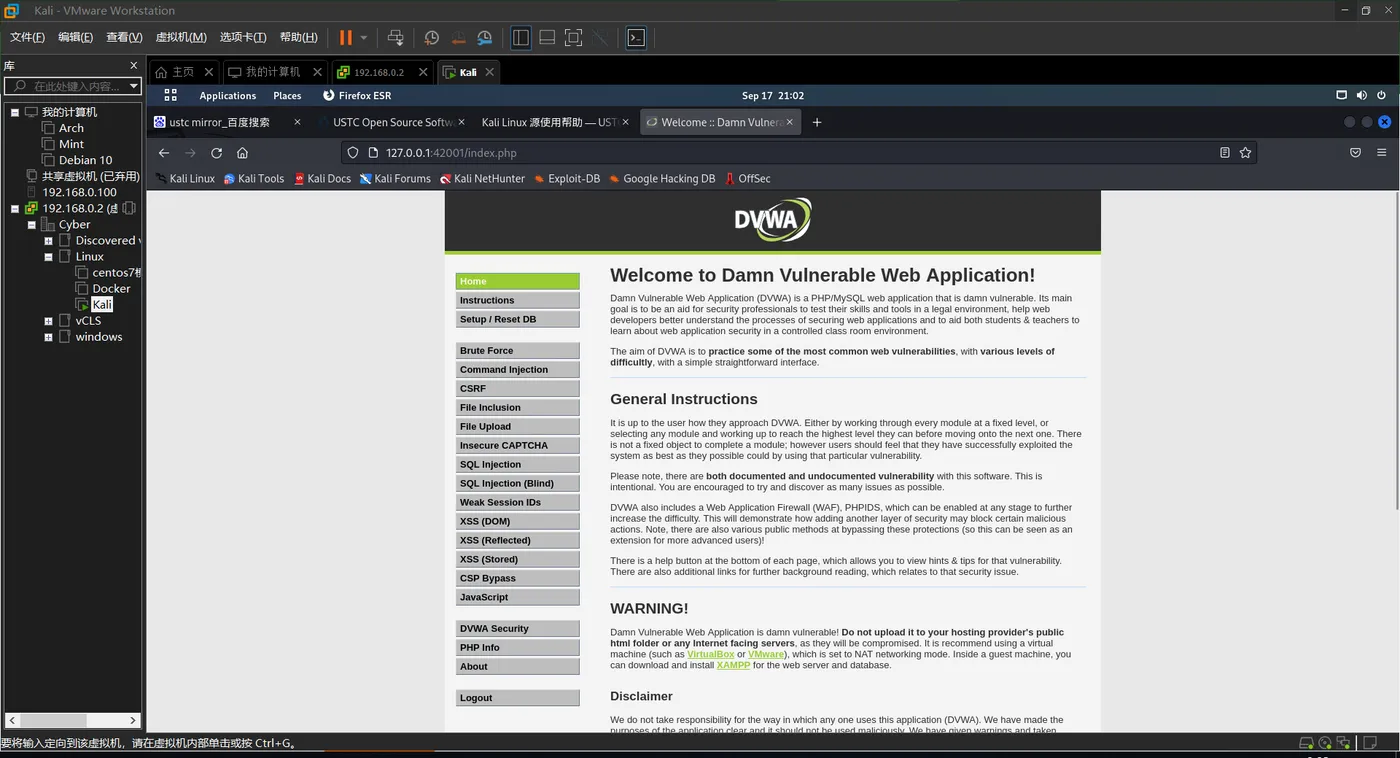Image resolution: width=1400 pixels, height=758 pixels.
Task: Follow the VirtualBox hyperlink
Action: pos(710,654)
